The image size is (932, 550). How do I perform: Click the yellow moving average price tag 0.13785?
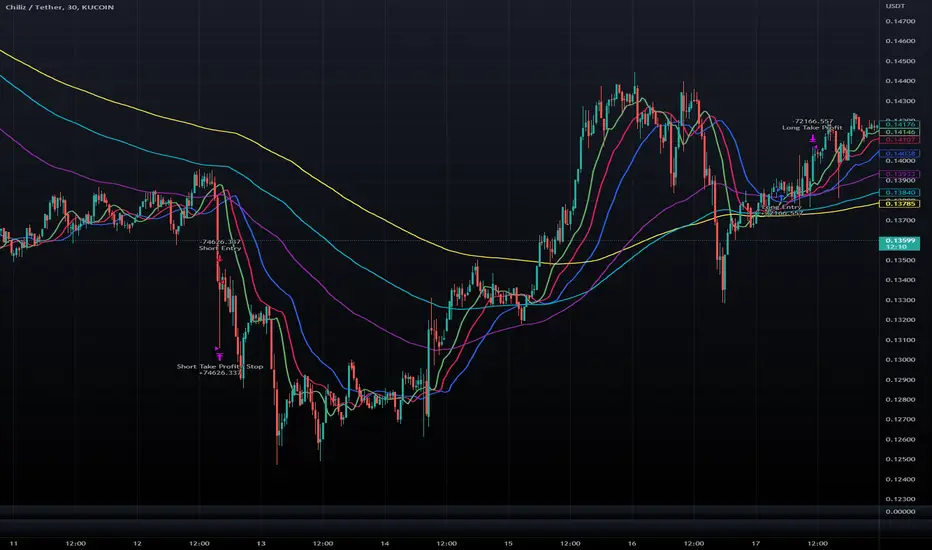coord(899,204)
